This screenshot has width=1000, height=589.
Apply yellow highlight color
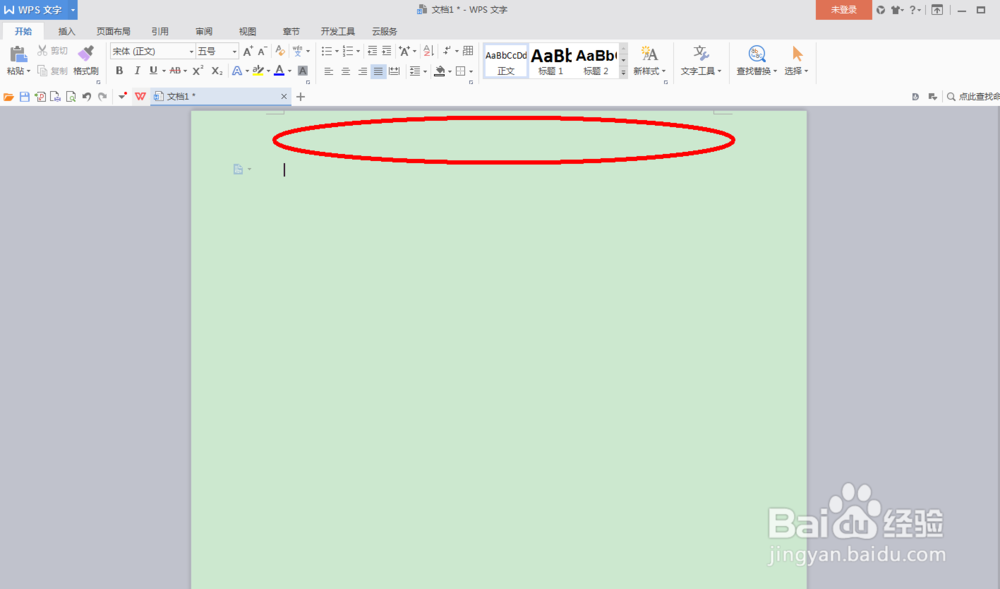(258, 71)
